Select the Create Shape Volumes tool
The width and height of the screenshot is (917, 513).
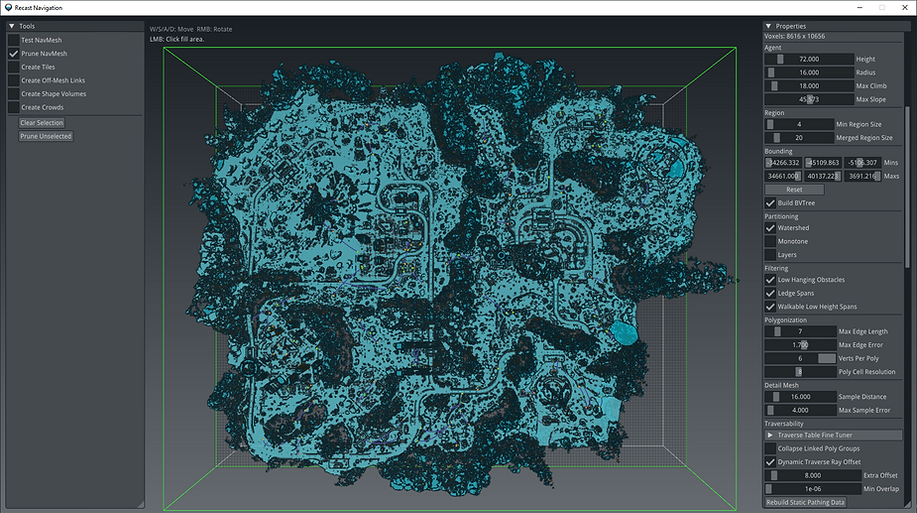(13, 94)
